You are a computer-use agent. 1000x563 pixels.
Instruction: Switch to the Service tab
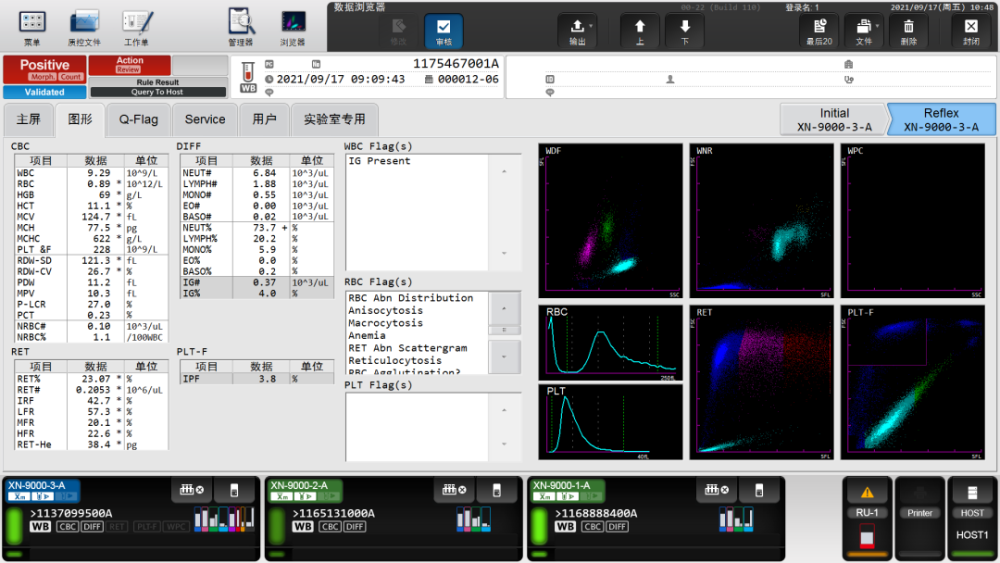click(205, 120)
